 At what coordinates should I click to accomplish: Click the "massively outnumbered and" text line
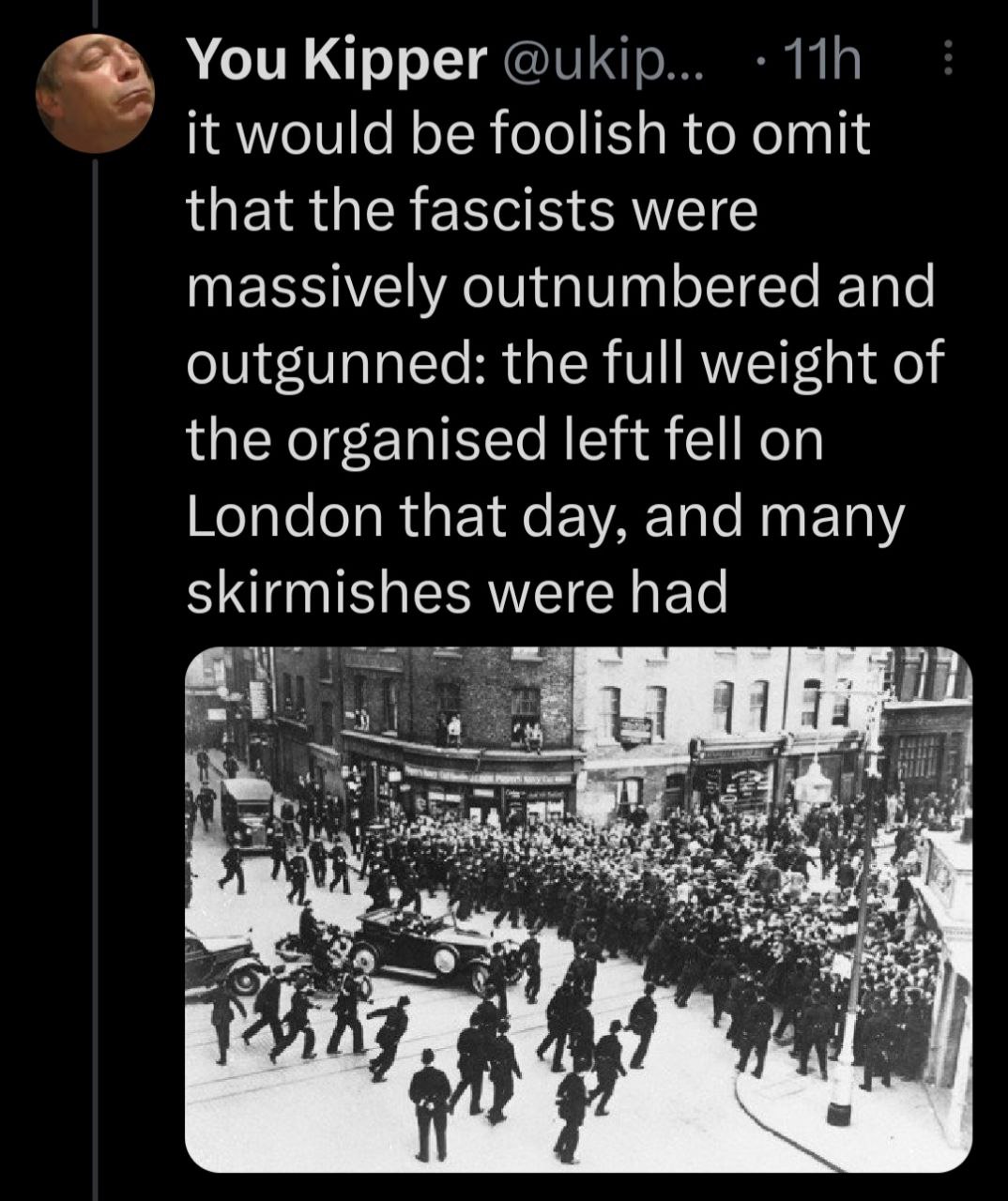561,288
